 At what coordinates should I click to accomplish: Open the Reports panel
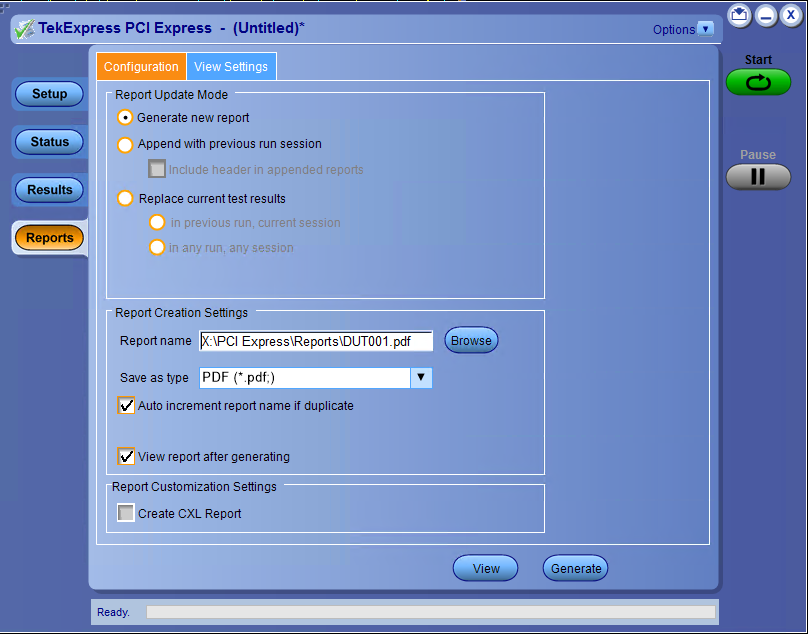point(49,238)
